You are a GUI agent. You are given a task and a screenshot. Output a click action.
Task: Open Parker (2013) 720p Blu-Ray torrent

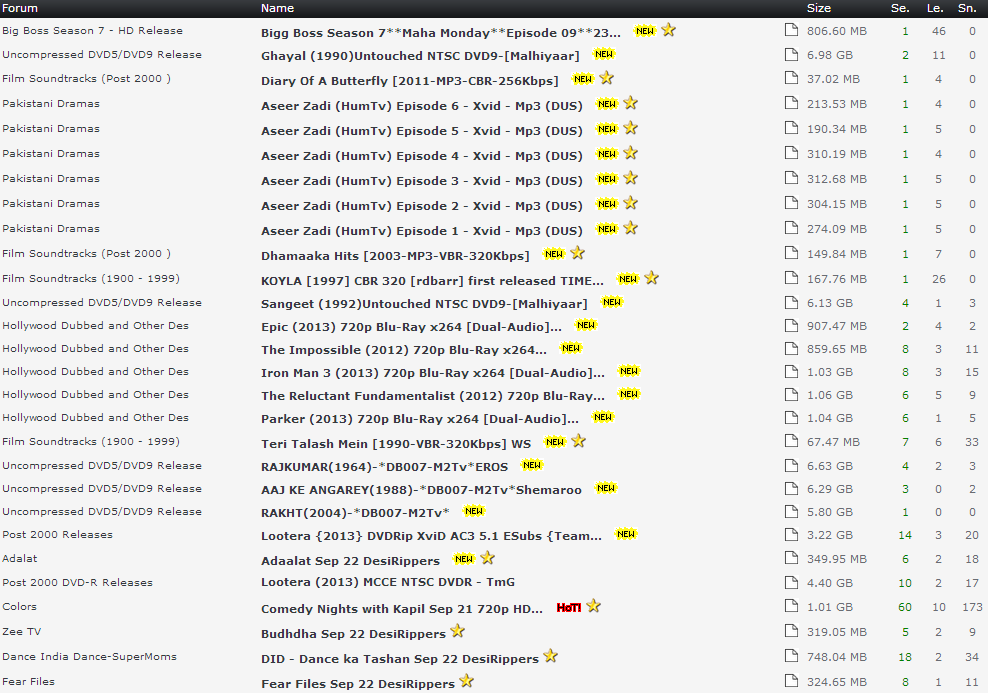click(420, 419)
